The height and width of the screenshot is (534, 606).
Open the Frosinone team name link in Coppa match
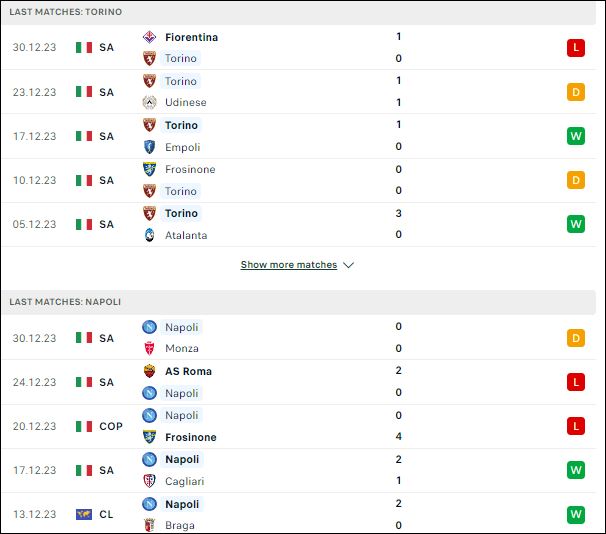[191, 437]
